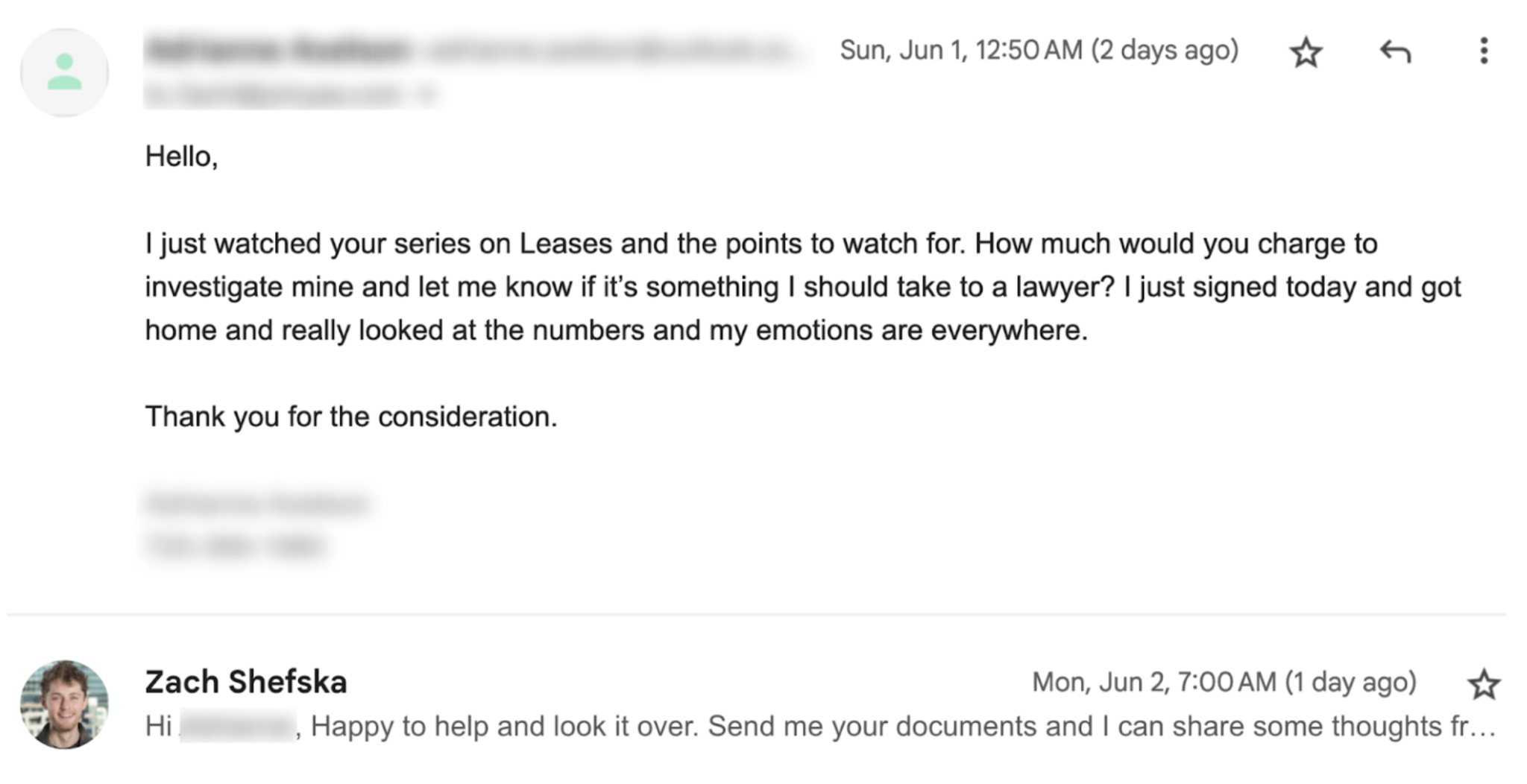Click Zach Shefska's profile photo
The height and width of the screenshot is (784, 1527).
[x=65, y=704]
